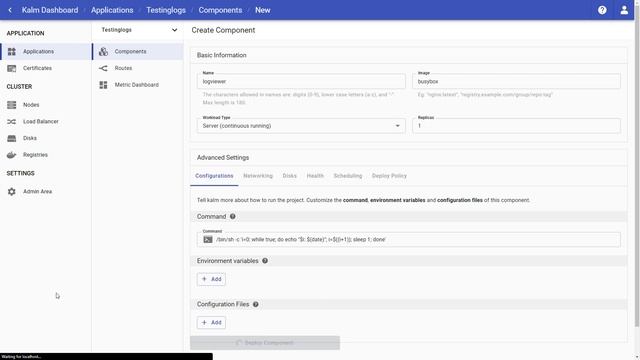Click the terminal icon in Command field
This screenshot has height=360, width=640.
click(x=208, y=240)
